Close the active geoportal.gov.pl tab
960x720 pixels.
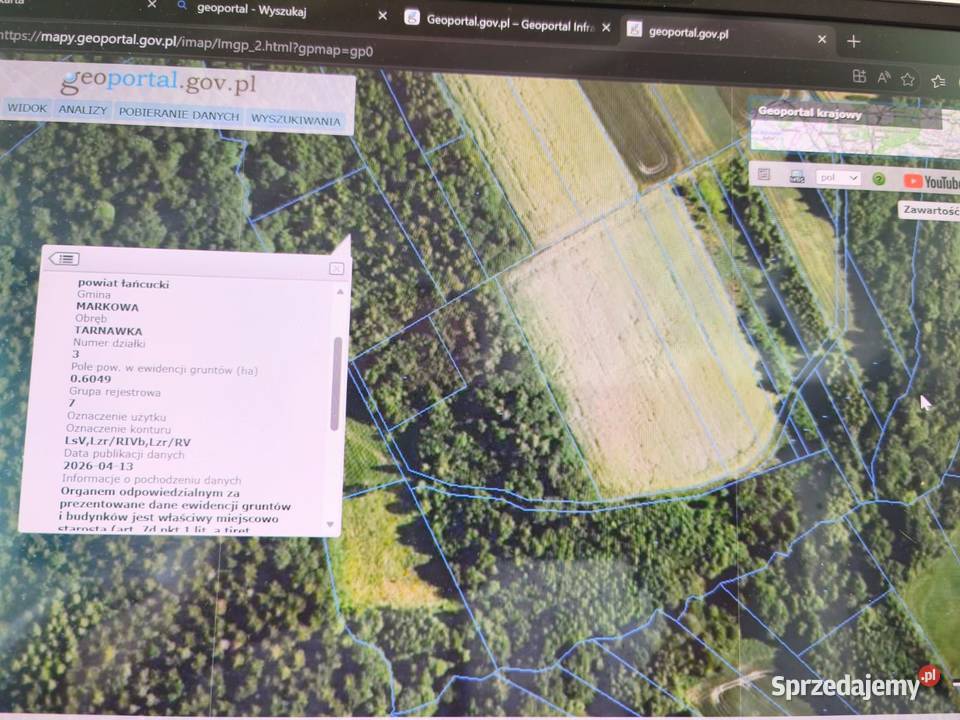(x=822, y=39)
